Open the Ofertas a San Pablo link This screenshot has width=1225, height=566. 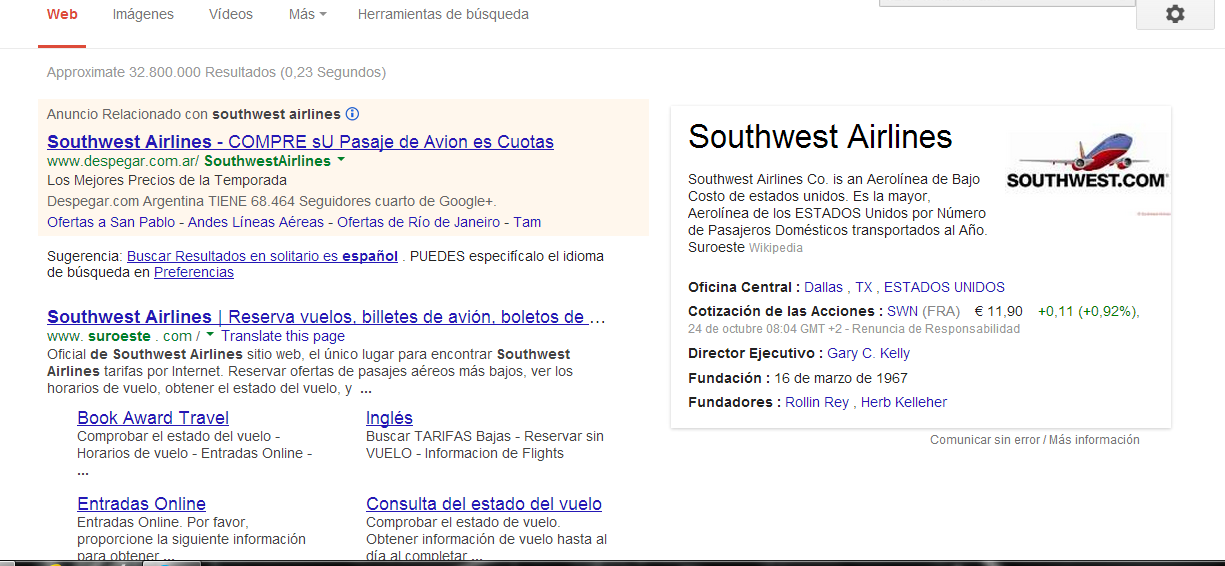[x=112, y=222]
